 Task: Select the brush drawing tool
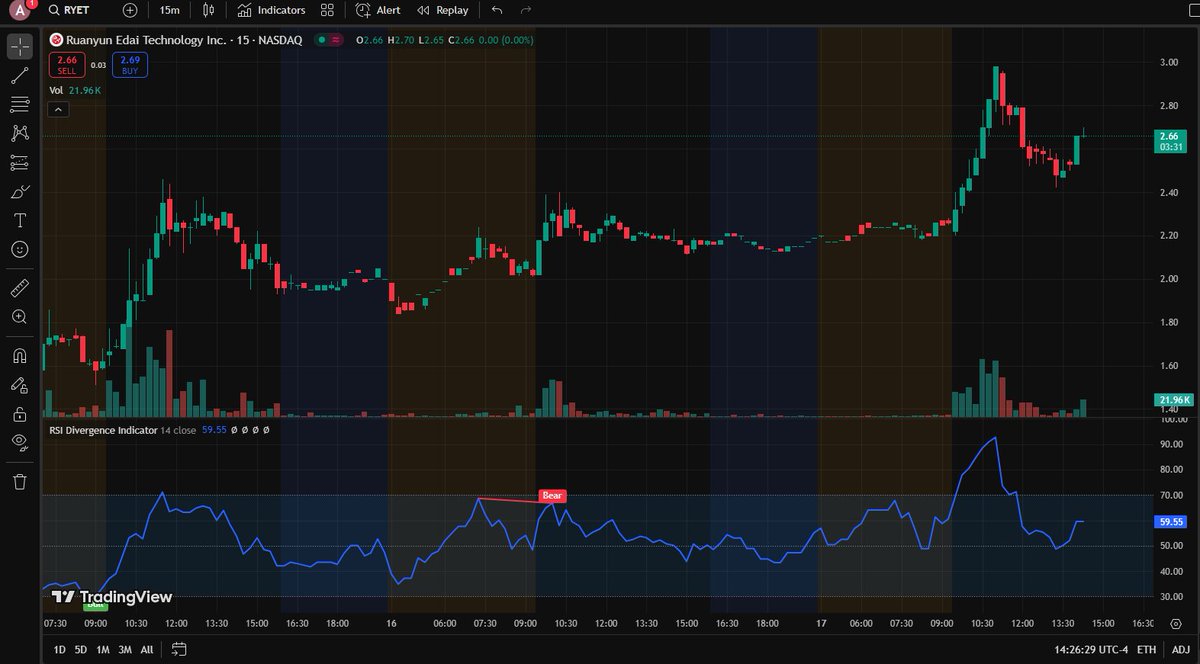coord(19,191)
